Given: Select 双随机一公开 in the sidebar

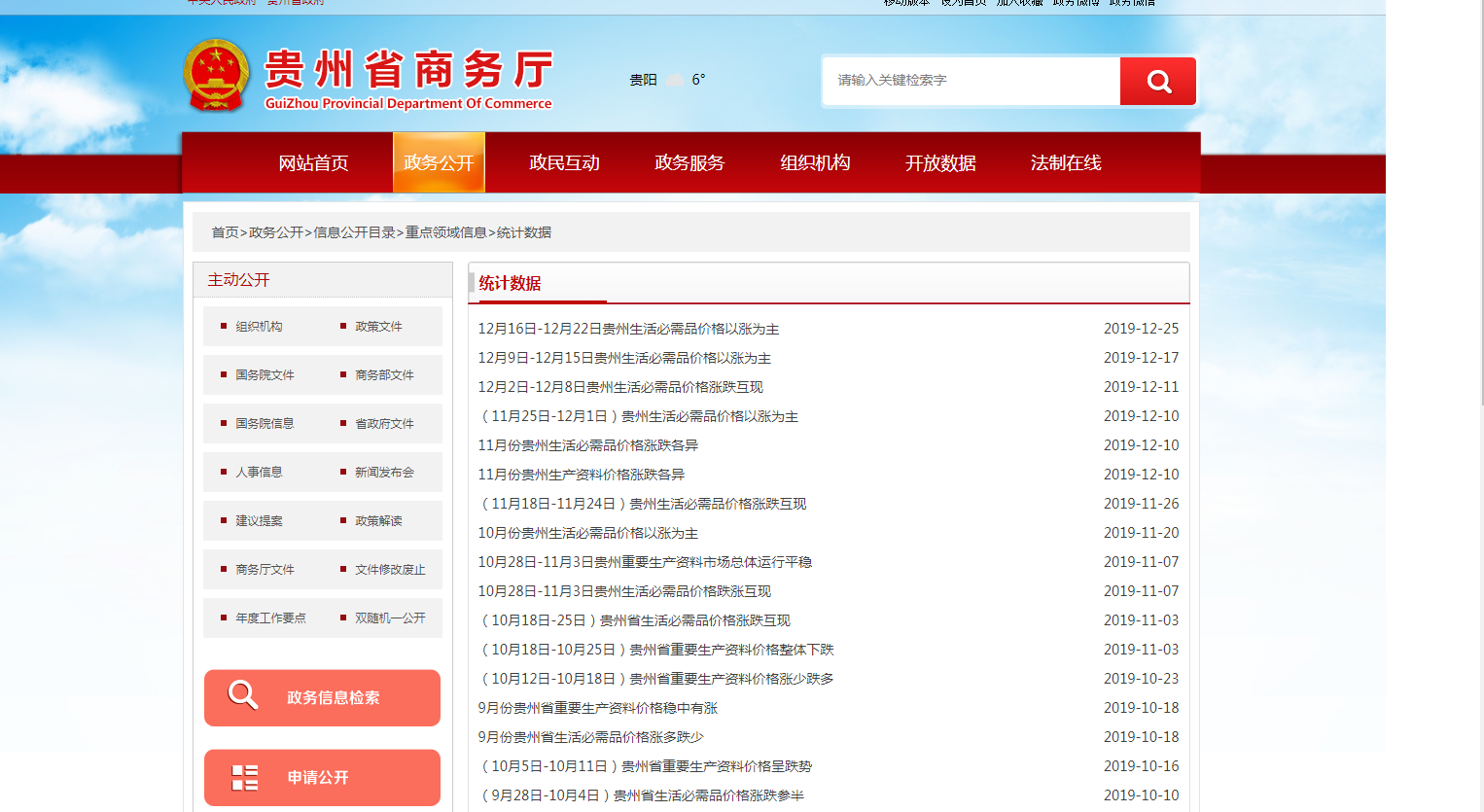Looking at the screenshot, I should click(390, 618).
